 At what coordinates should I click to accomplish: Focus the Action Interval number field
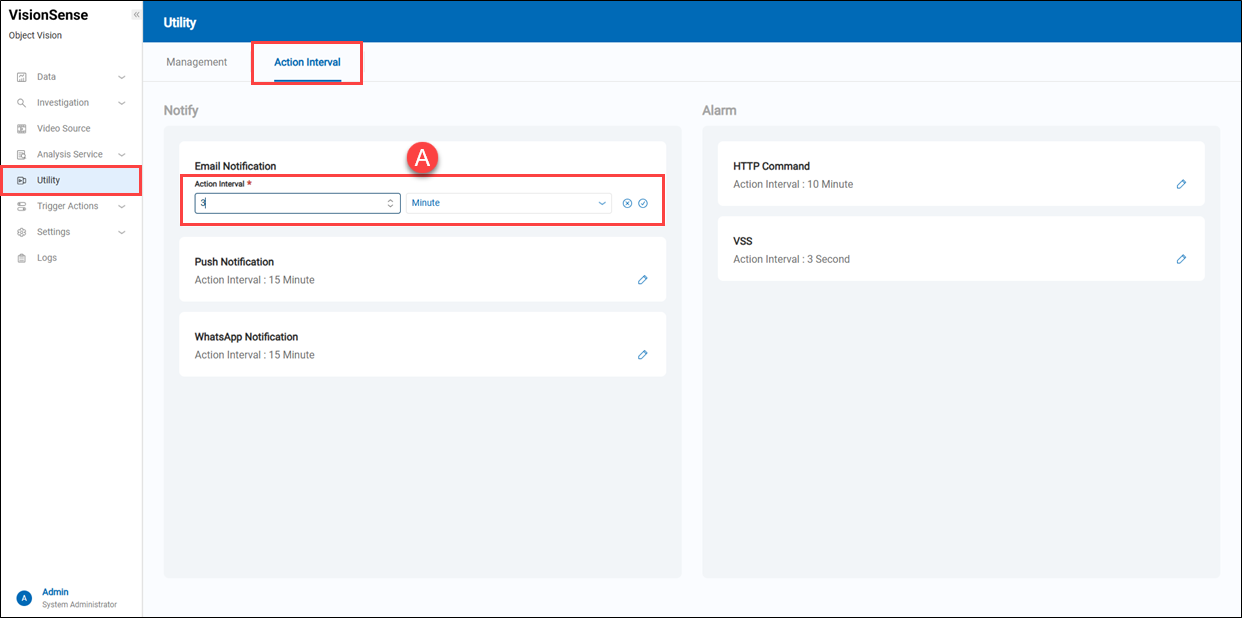290,203
